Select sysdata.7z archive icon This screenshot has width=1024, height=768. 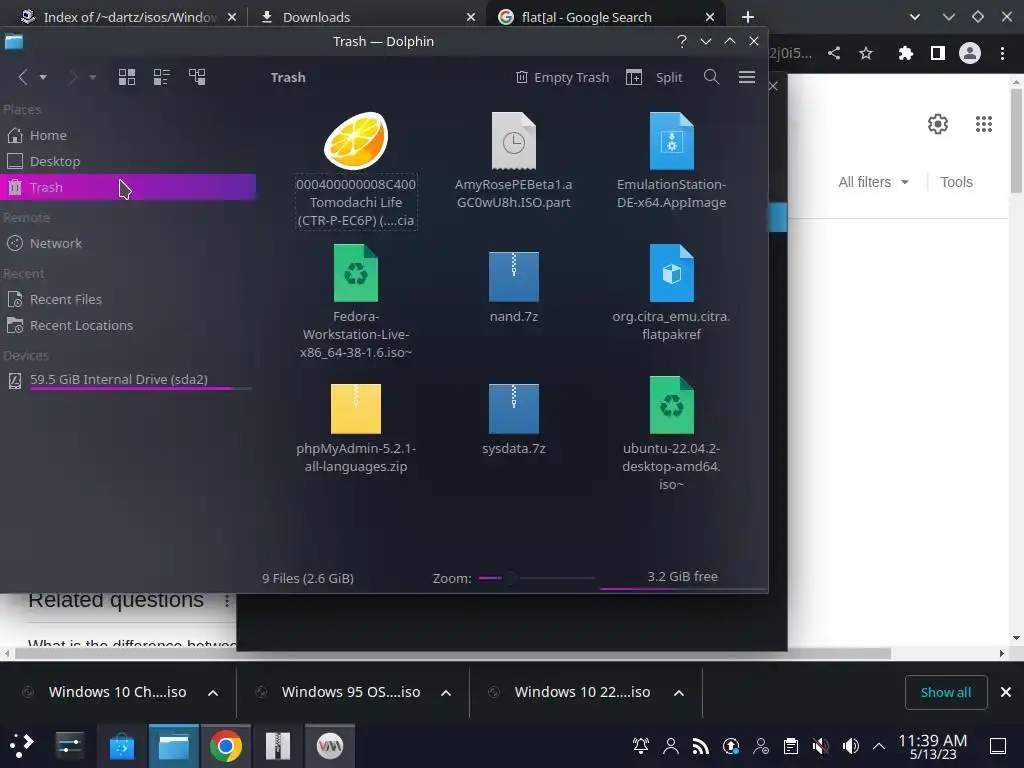pyautogui.click(x=514, y=409)
